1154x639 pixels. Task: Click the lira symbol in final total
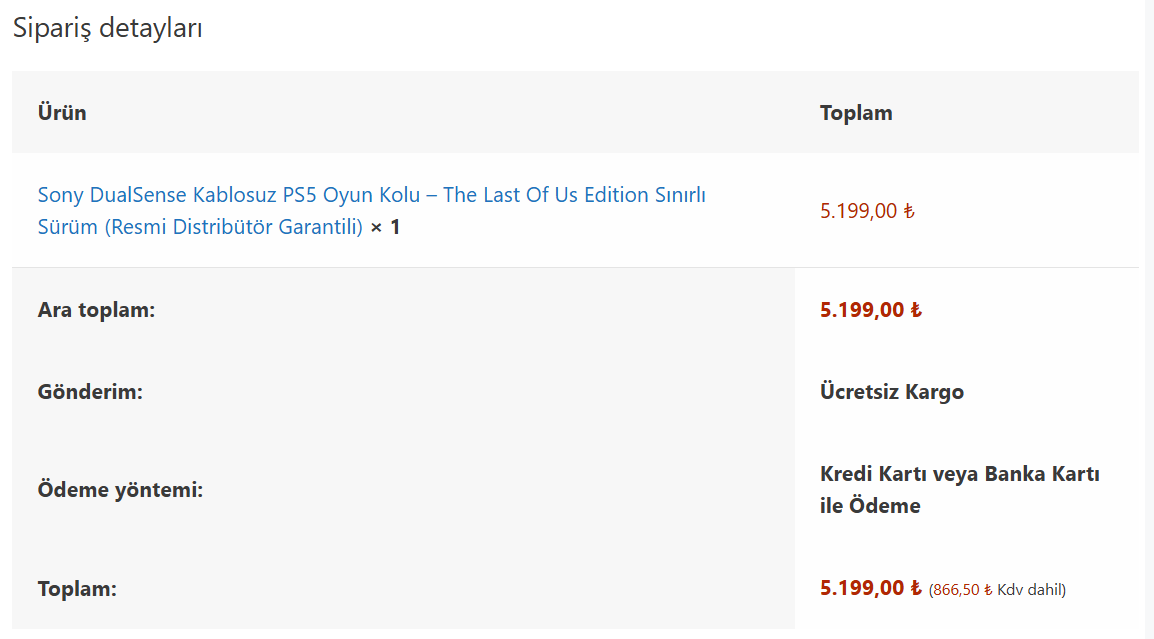coord(916,588)
